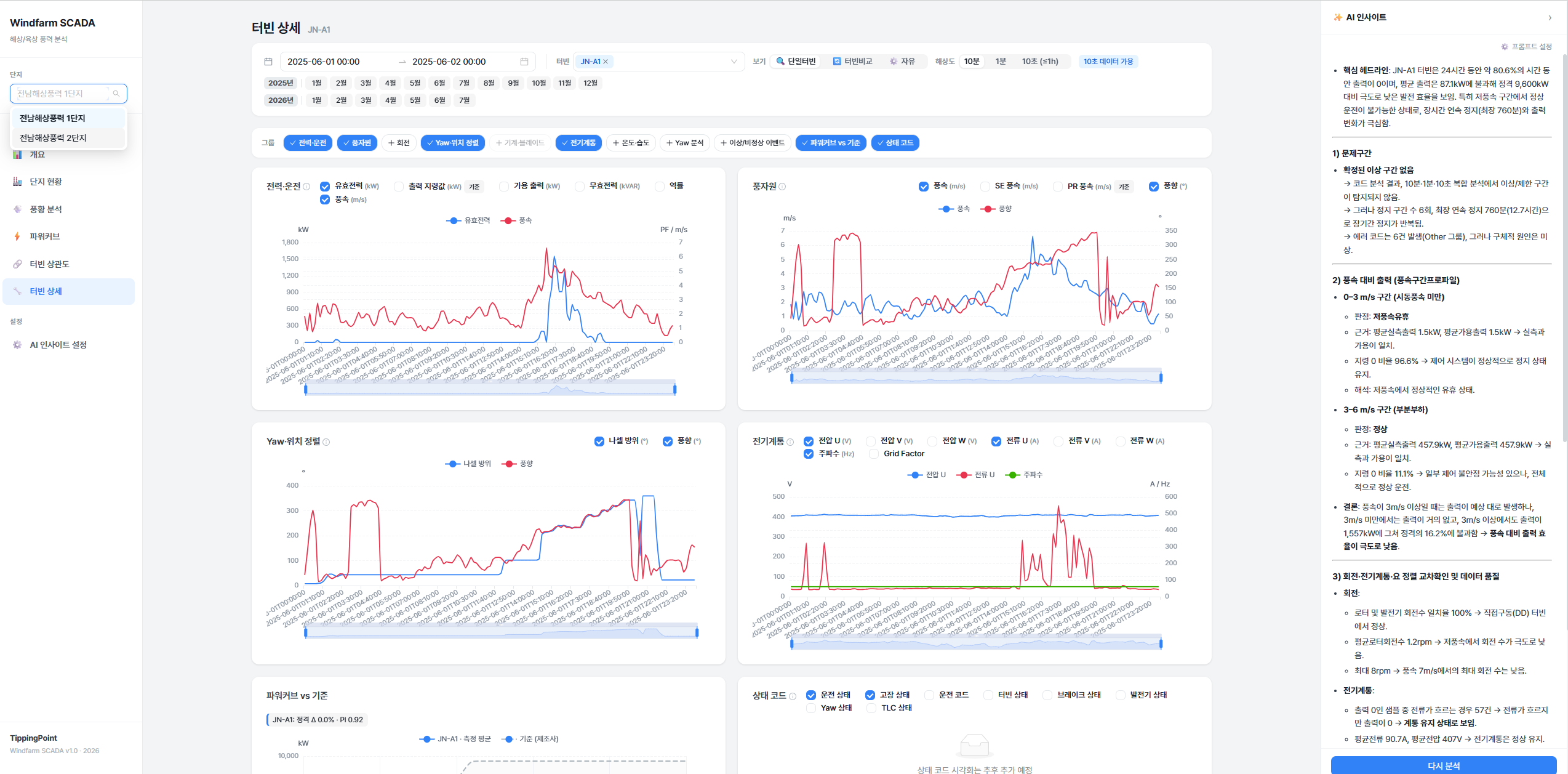Add the 이상/비정상 이벤트 group

pyautogui.click(x=753, y=143)
